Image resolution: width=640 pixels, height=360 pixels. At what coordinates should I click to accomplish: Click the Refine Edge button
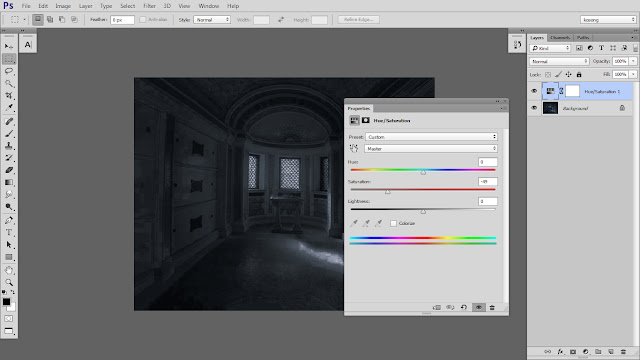click(x=358, y=20)
